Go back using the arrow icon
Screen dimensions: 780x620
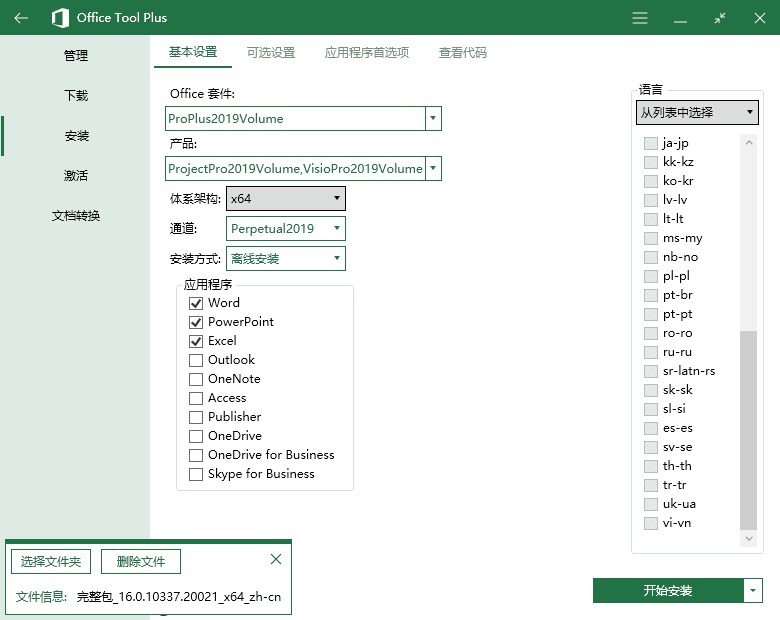click(21, 18)
